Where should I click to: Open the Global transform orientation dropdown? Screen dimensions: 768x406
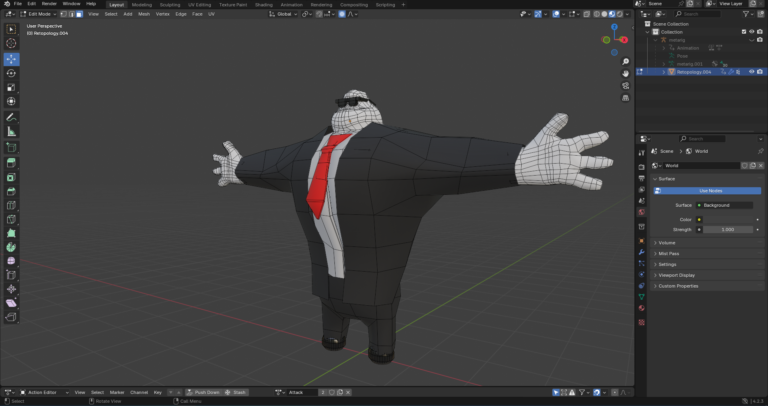point(286,14)
